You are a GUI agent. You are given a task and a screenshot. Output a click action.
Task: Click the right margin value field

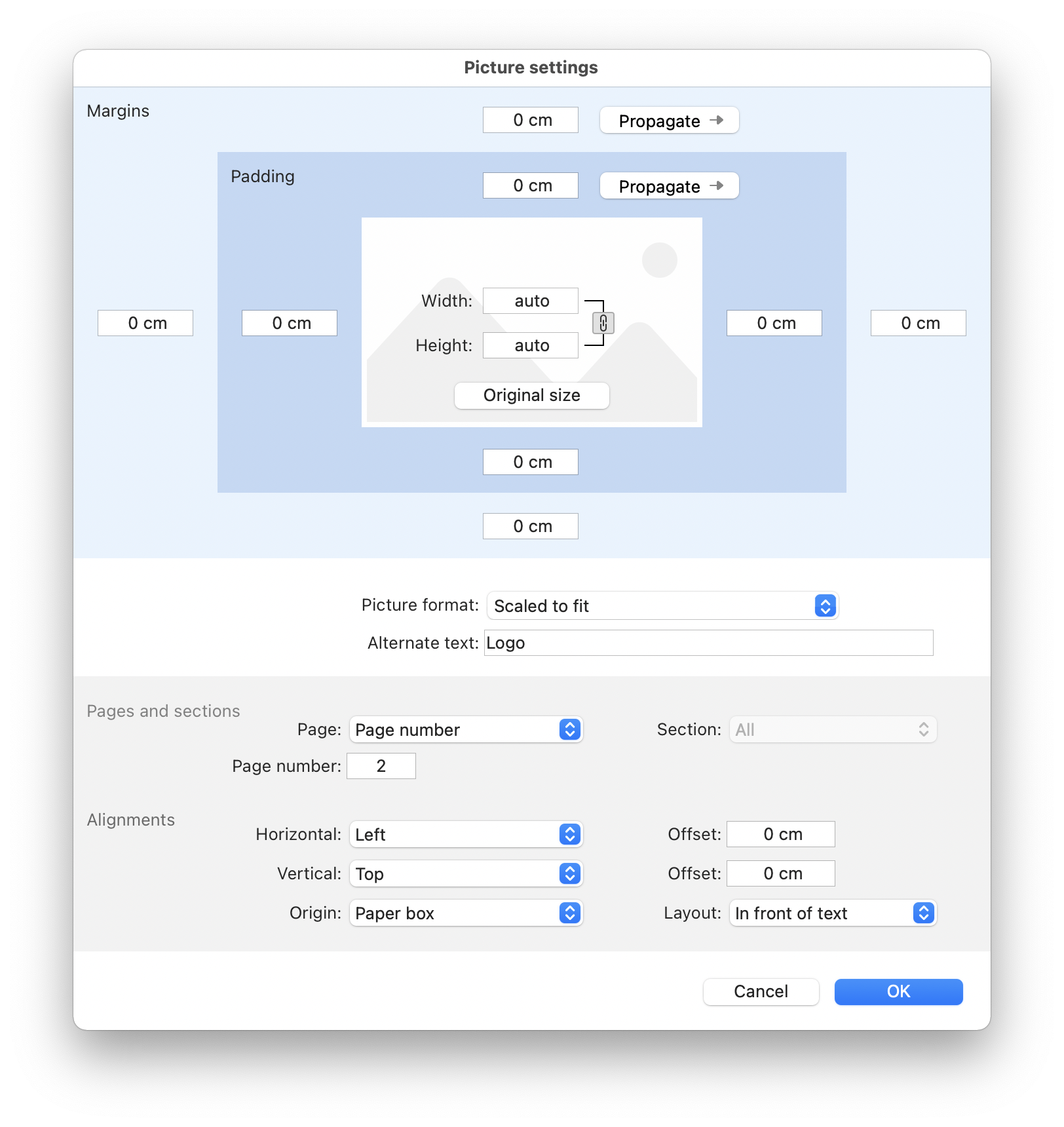[x=918, y=324]
